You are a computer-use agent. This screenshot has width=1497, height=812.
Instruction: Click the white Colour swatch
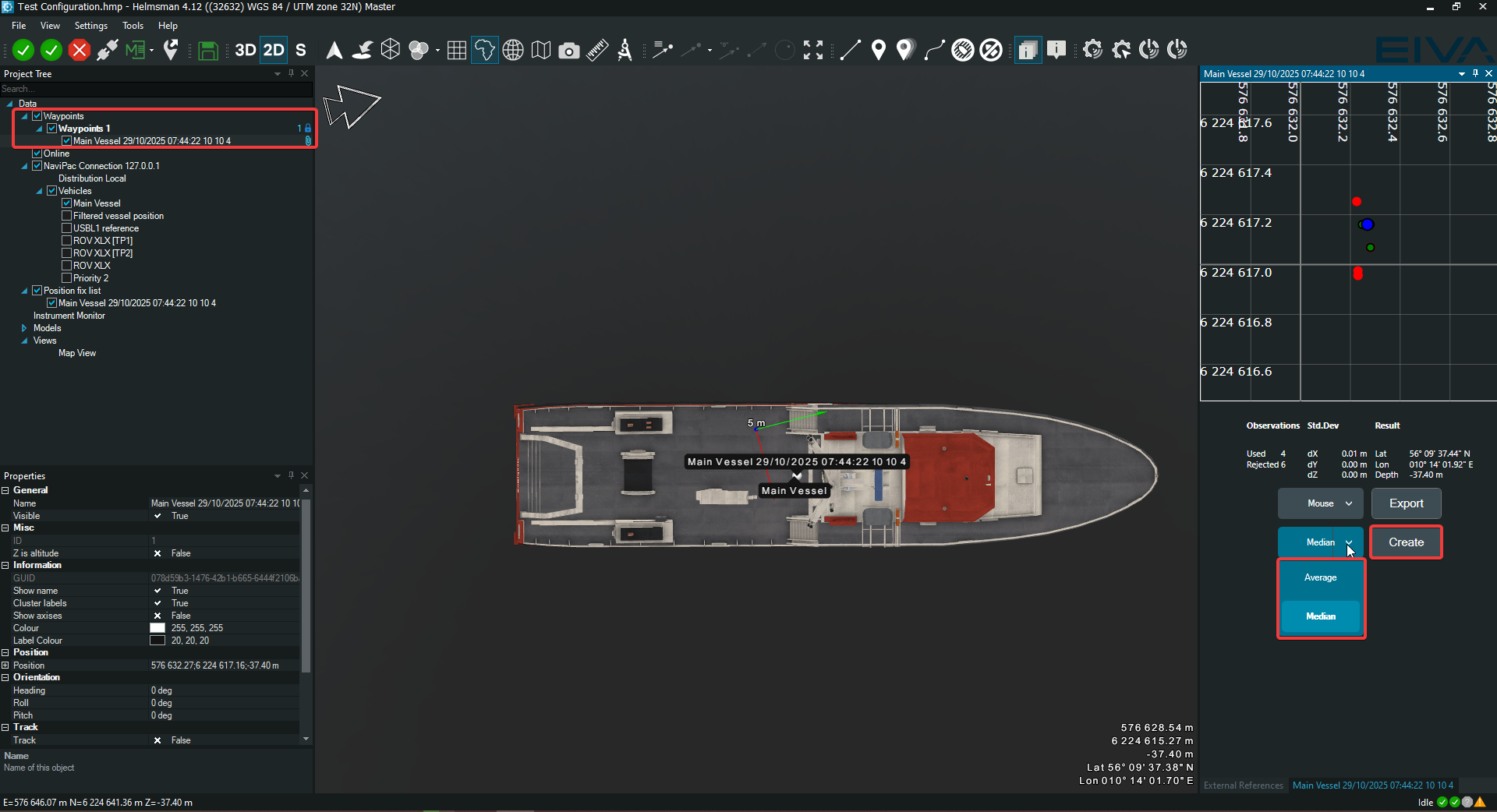pos(157,628)
